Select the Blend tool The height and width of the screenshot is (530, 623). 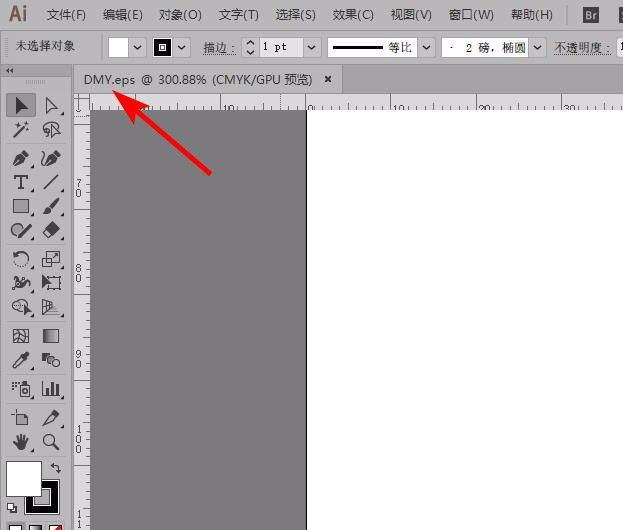click(x=51, y=360)
